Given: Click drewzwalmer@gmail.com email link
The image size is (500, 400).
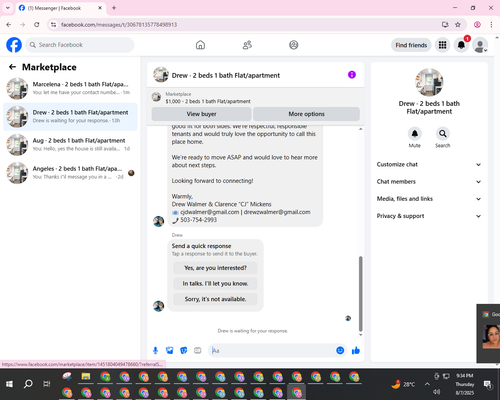Looking at the screenshot, I should click(277, 212).
